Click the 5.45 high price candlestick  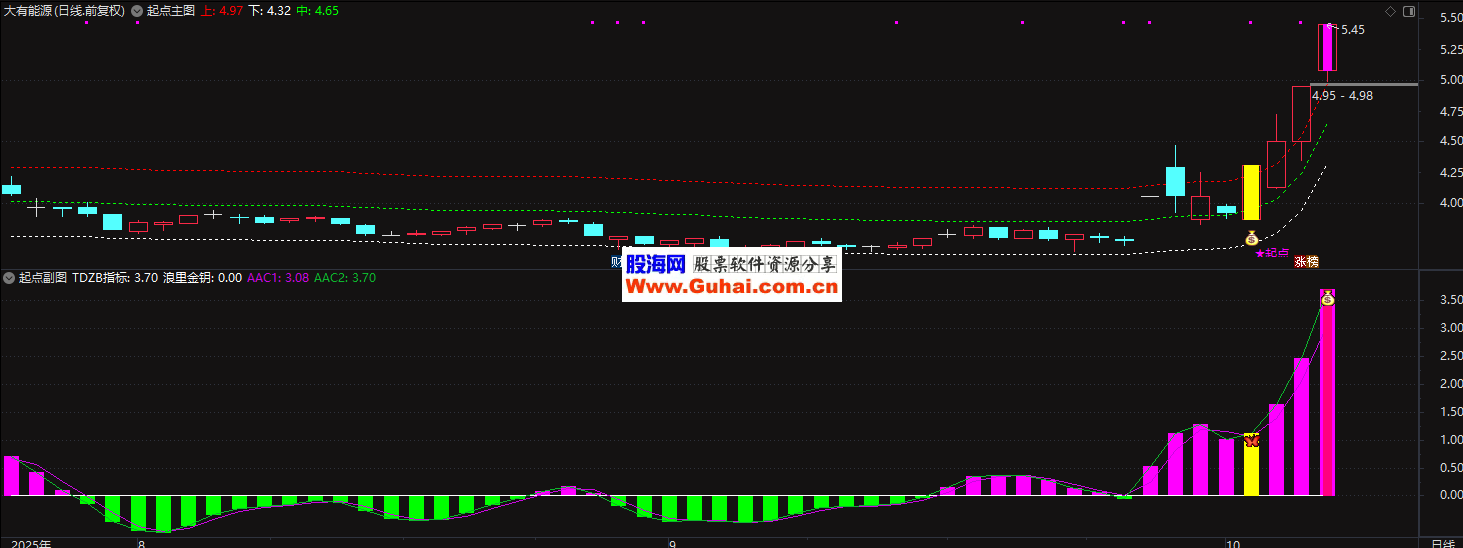click(x=1327, y=47)
